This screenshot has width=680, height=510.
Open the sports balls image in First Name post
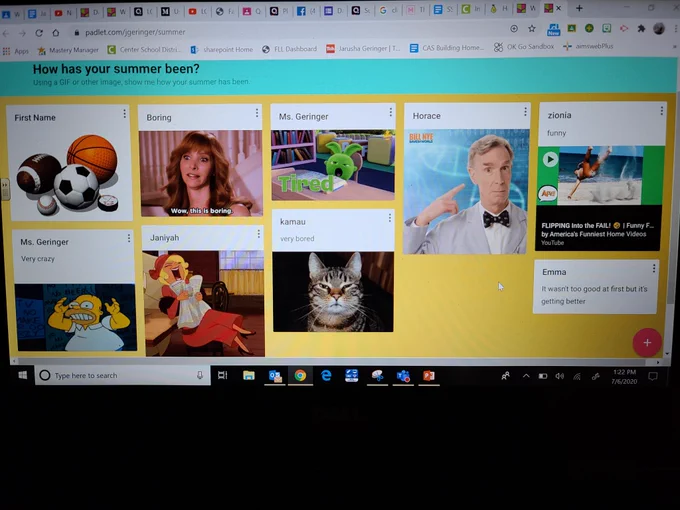[69, 175]
